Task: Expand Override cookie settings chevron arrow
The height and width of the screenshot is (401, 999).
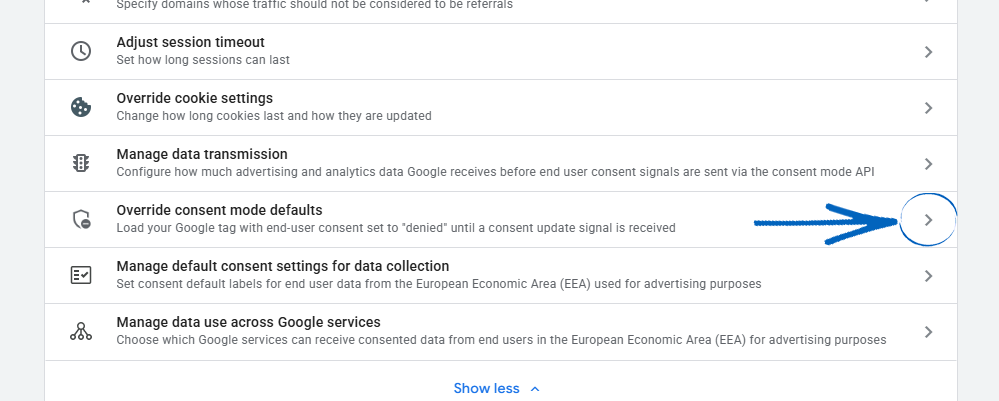Action: tap(928, 108)
